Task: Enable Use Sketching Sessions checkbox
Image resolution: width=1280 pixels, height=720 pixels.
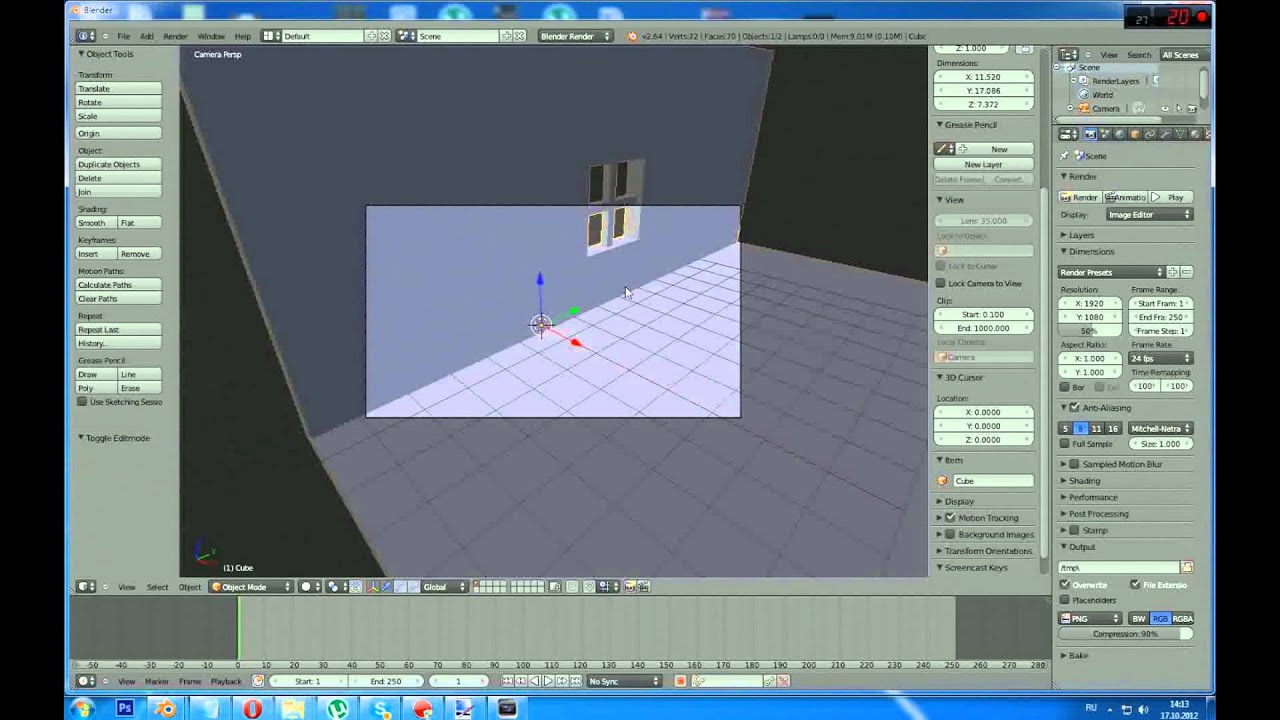Action: click(x=82, y=402)
